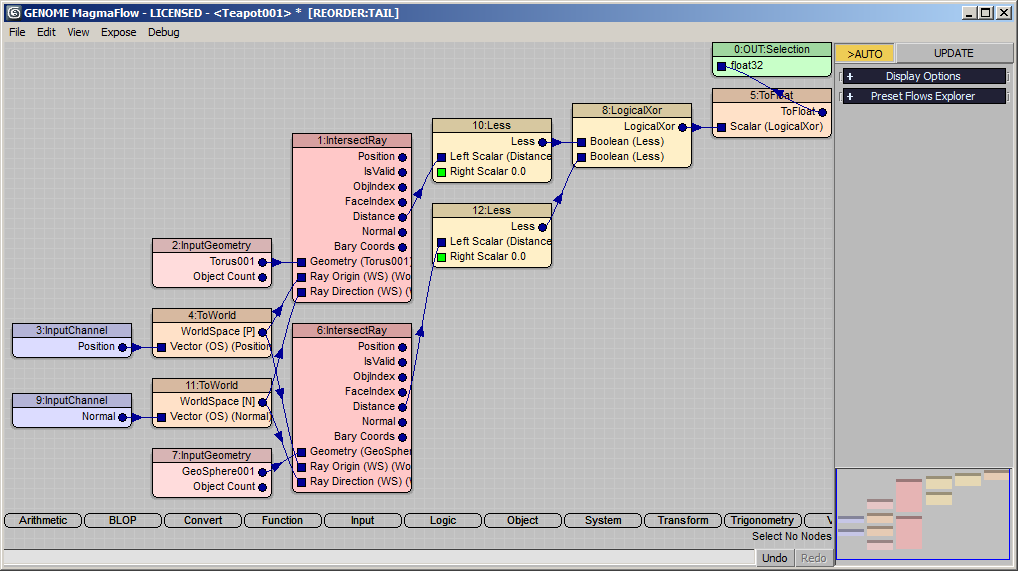This screenshot has width=1018, height=571.
Task: Open the Function node category
Action: coord(282,520)
